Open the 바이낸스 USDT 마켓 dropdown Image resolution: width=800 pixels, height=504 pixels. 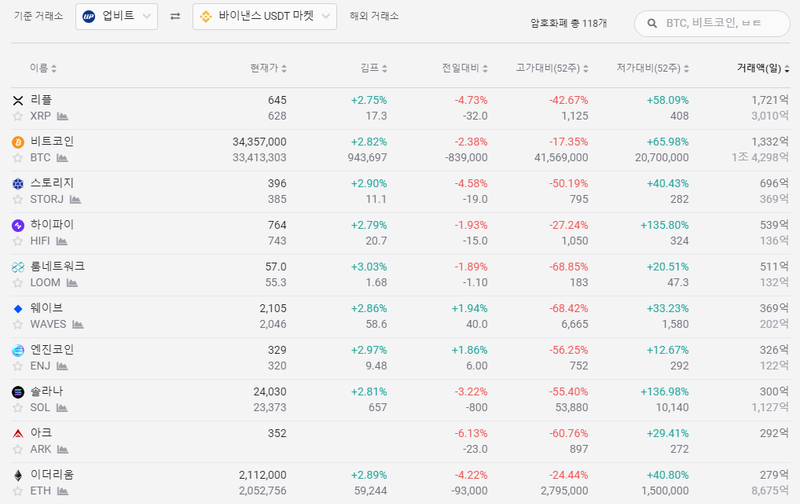pos(264,16)
